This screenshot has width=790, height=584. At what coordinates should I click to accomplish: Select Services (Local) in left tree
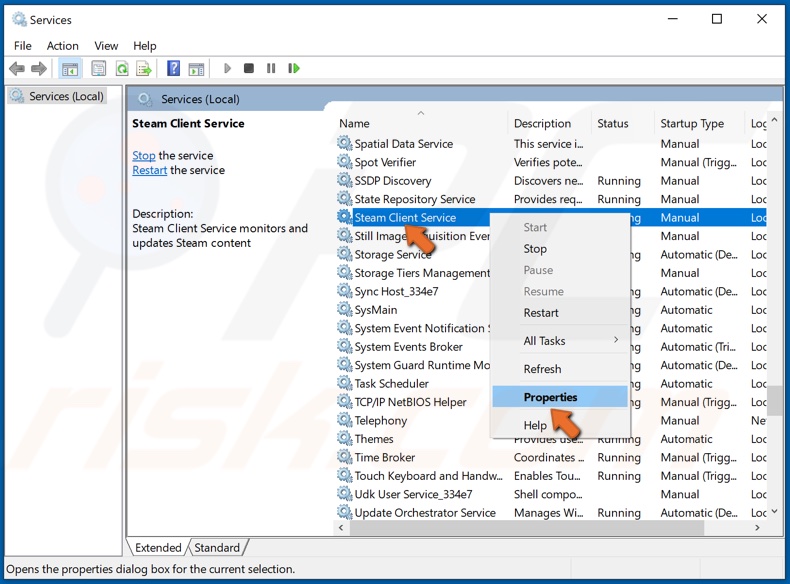pos(66,96)
